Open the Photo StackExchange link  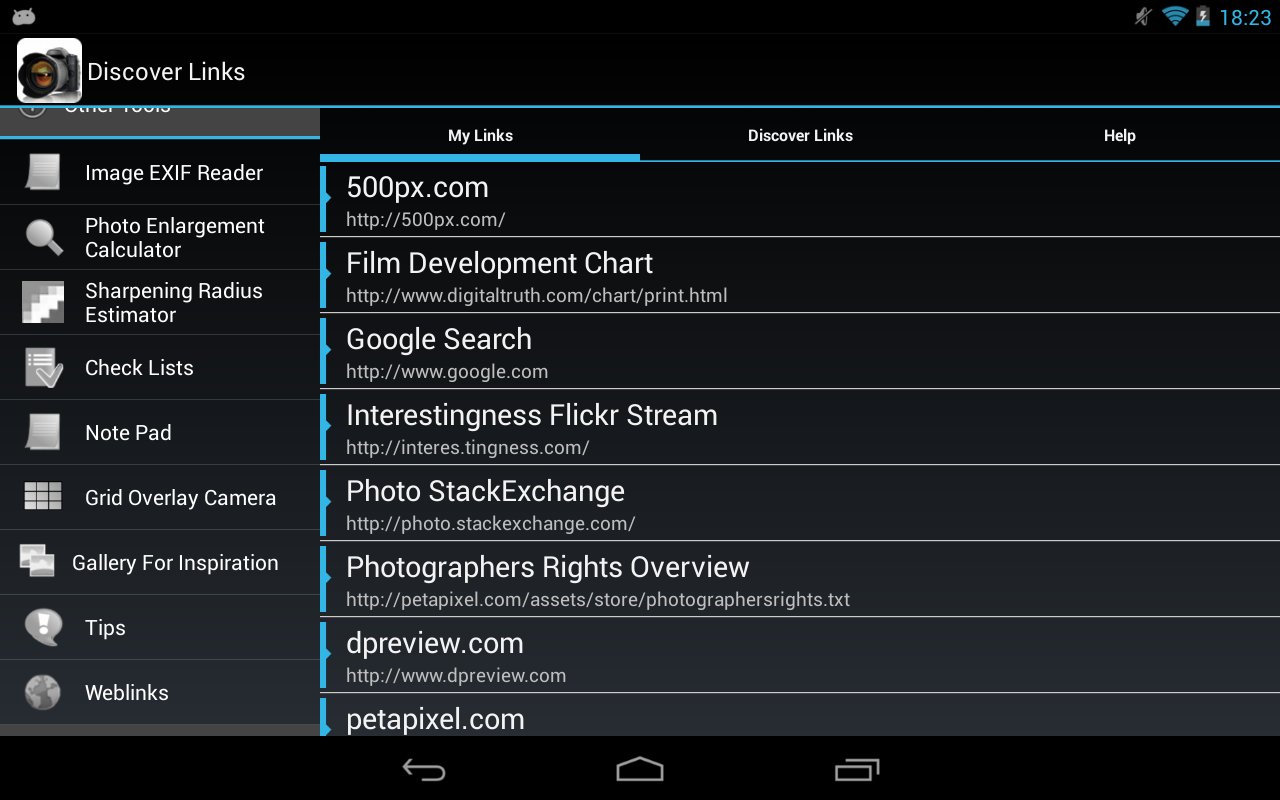(x=800, y=503)
